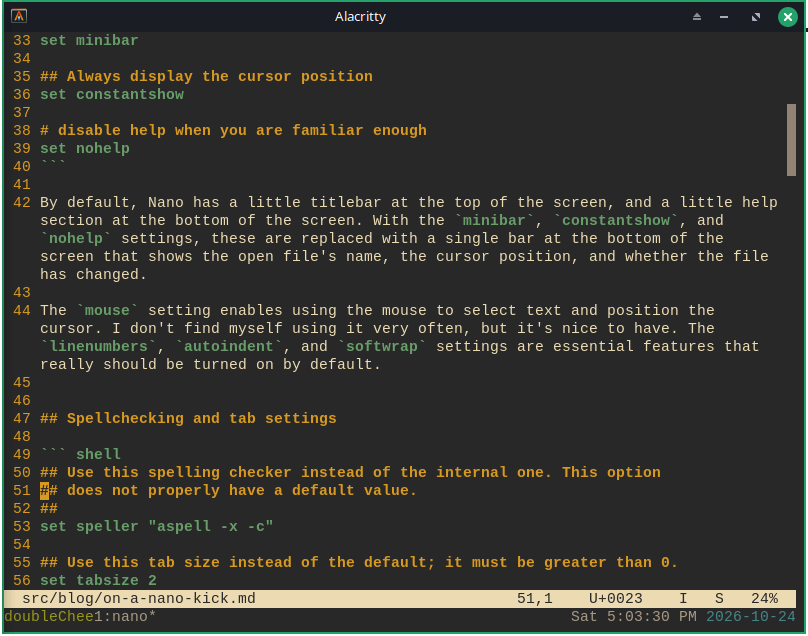The image size is (808, 636).
Task: Click '## Use this spelling checker' comment line 50
Action: (350, 473)
